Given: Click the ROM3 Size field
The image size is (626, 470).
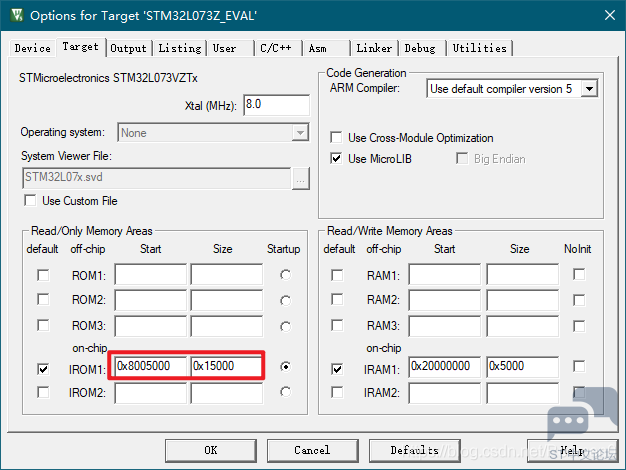Looking at the screenshot, I should 227,326.
